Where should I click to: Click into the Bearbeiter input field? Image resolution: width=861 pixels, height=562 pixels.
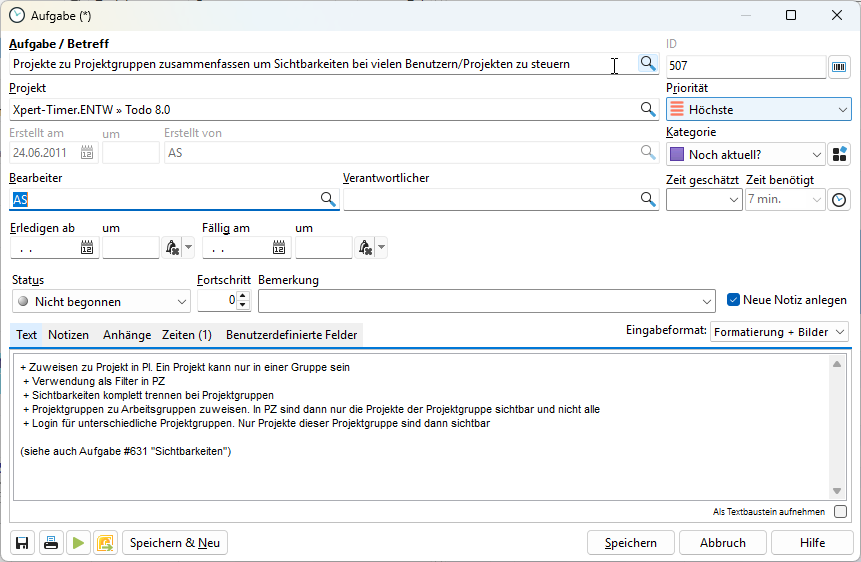[x=165, y=200]
